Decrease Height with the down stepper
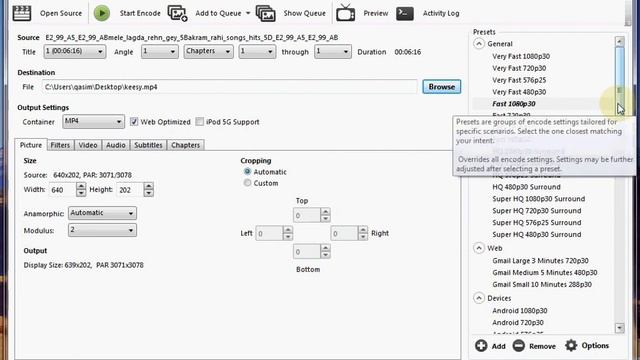 [149, 193]
